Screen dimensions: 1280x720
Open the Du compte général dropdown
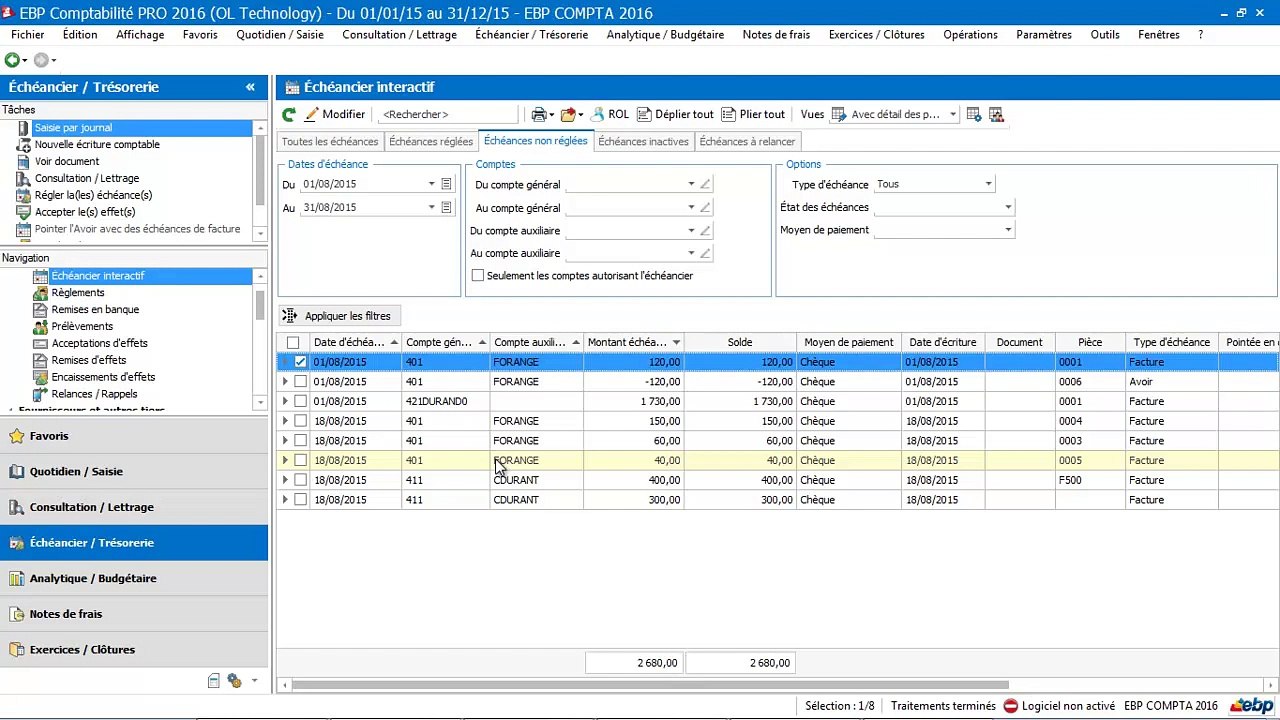(x=691, y=185)
